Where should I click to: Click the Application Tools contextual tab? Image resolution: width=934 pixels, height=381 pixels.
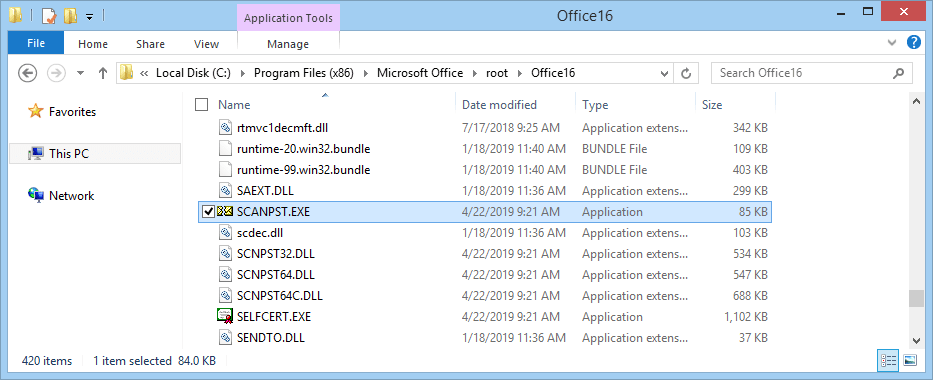288,18
